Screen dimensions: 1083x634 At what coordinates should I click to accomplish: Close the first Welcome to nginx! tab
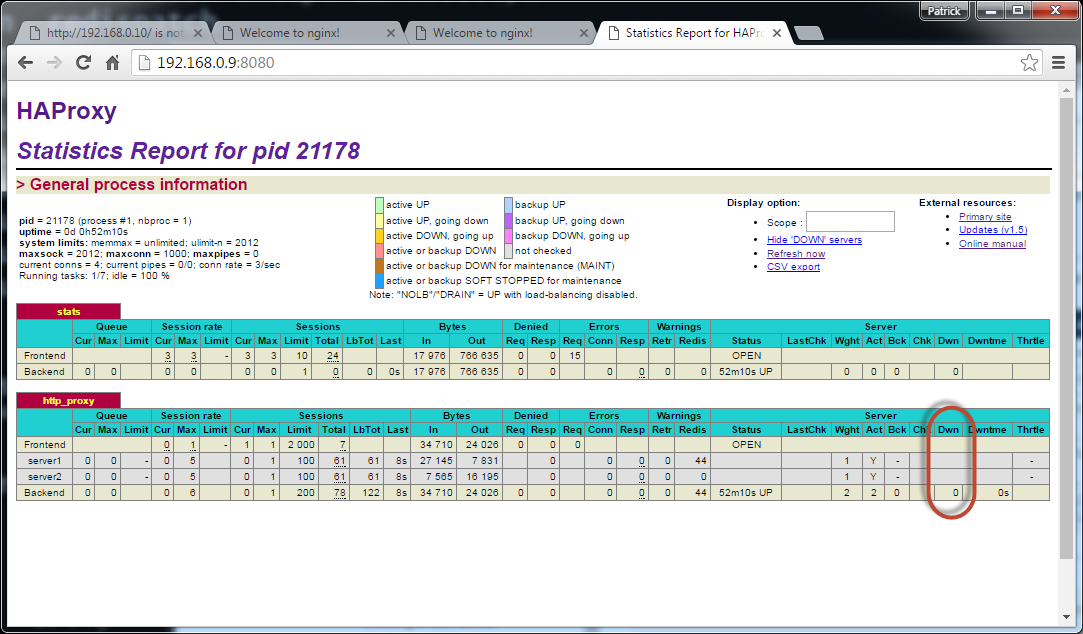390,33
